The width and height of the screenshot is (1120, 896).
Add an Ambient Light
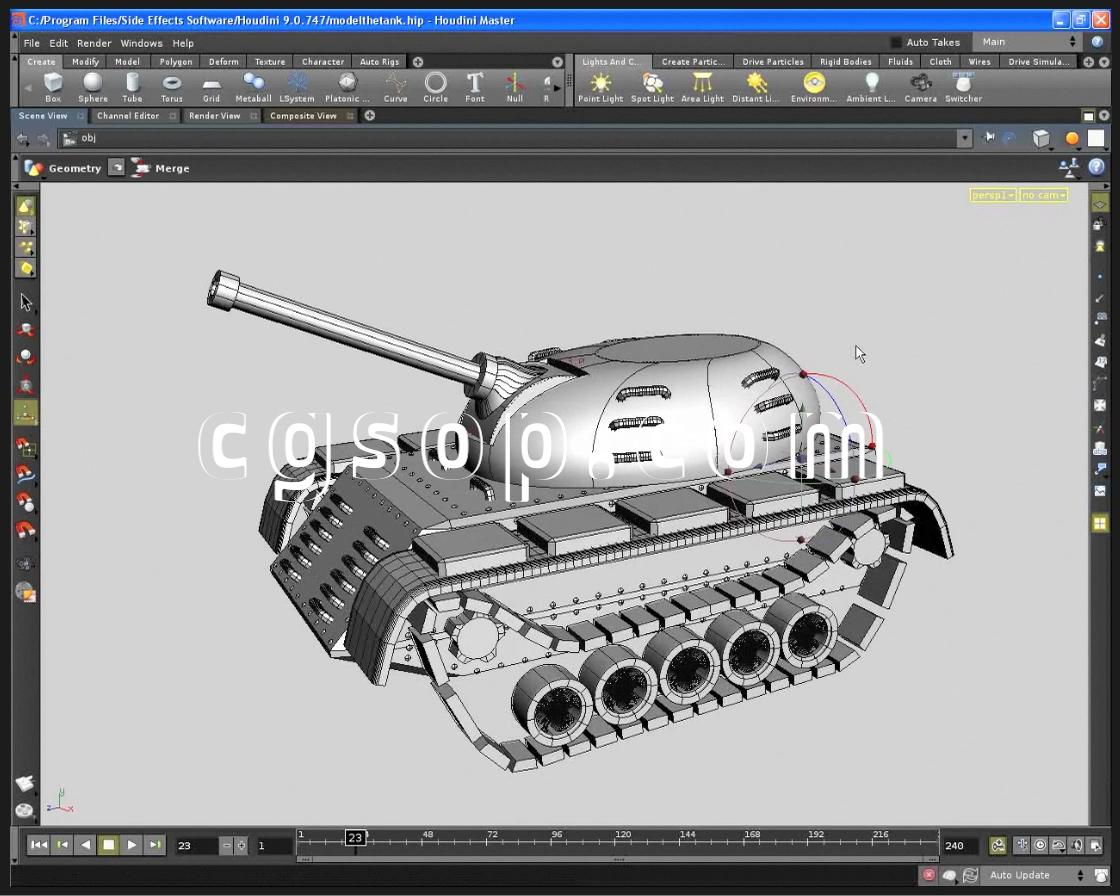click(x=871, y=87)
